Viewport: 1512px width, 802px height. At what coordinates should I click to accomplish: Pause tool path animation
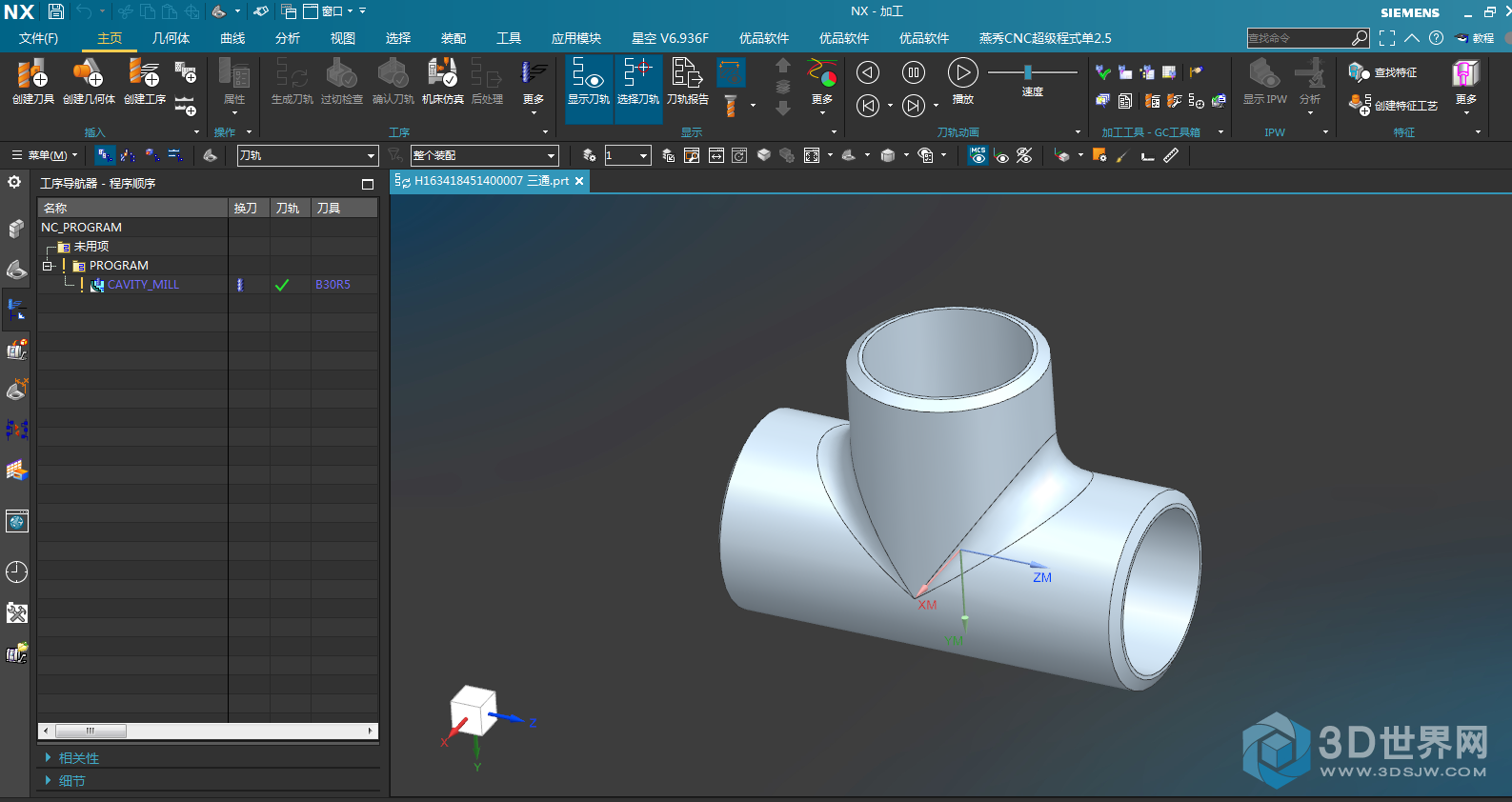[913, 72]
